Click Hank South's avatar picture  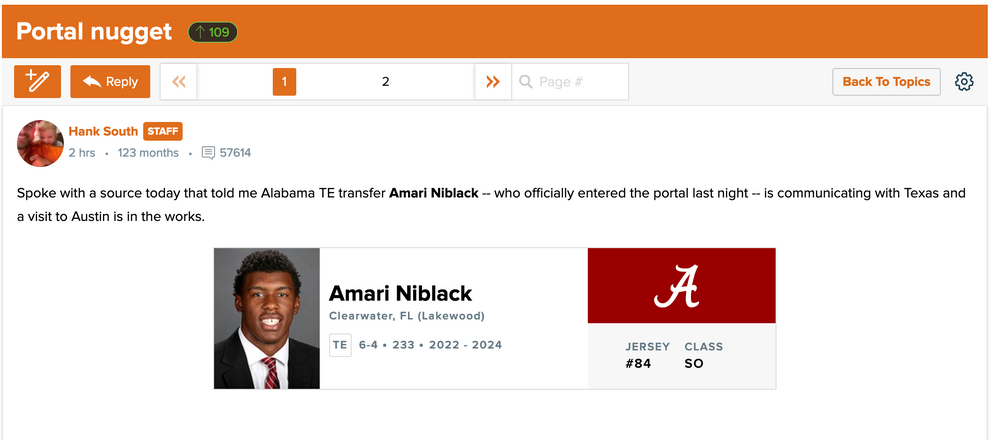pos(41,143)
